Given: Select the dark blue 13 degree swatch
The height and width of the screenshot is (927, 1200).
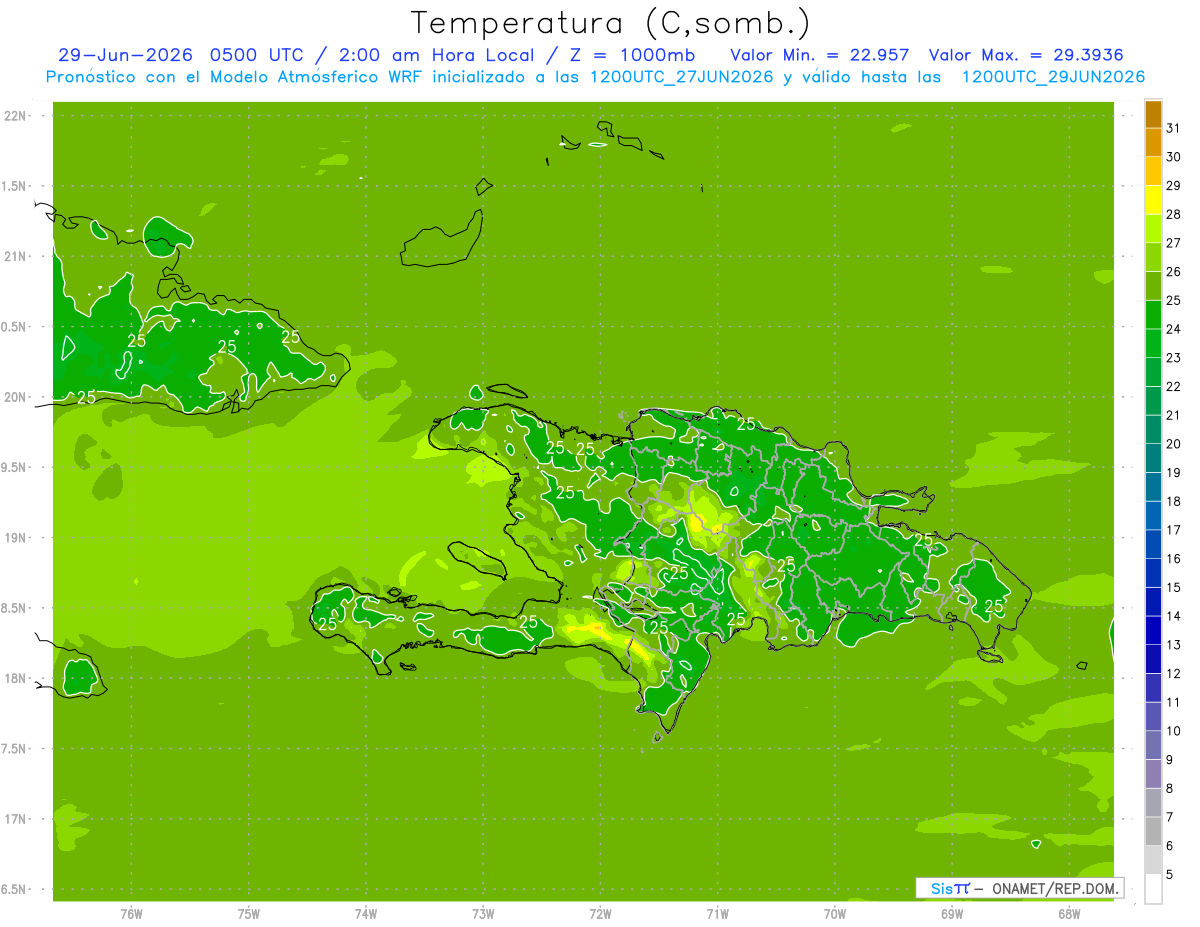Looking at the screenshot, I should click(1153, 659).
